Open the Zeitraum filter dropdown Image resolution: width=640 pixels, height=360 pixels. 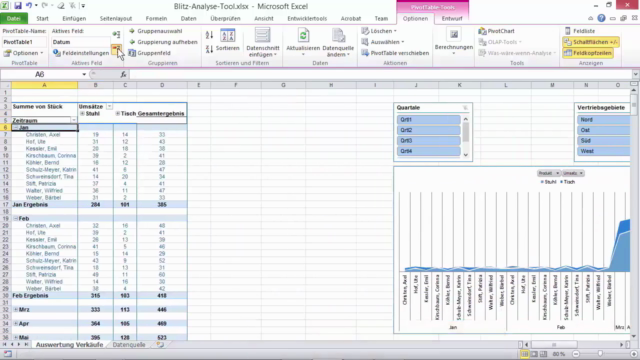[73, 120]
